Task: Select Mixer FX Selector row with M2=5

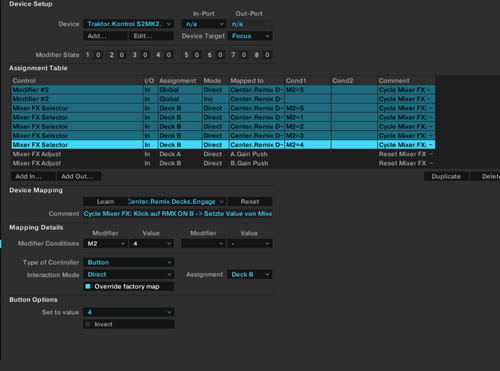Action: pos(223,108)
